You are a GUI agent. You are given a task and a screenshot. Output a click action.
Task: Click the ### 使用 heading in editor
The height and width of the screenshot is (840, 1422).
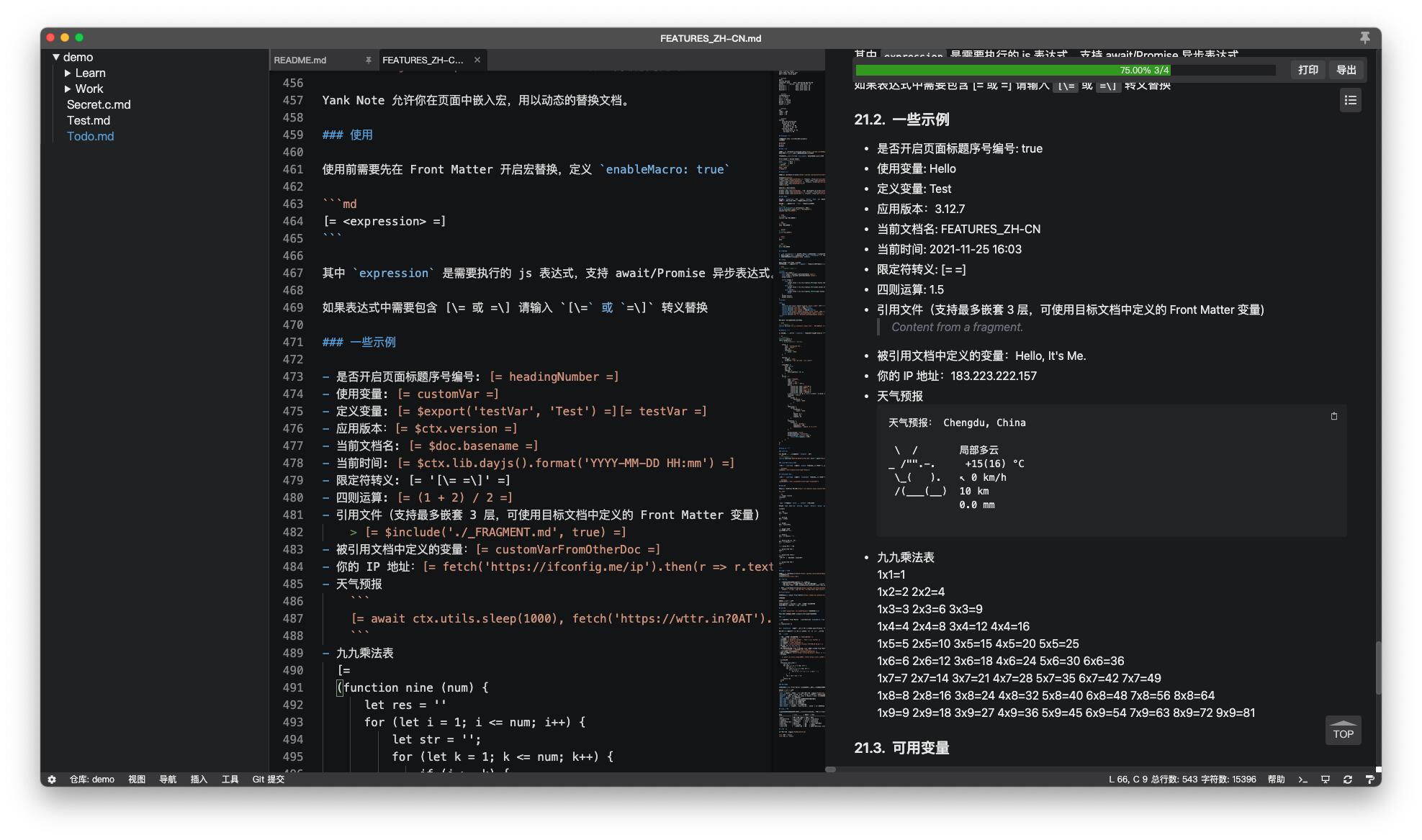348,135
